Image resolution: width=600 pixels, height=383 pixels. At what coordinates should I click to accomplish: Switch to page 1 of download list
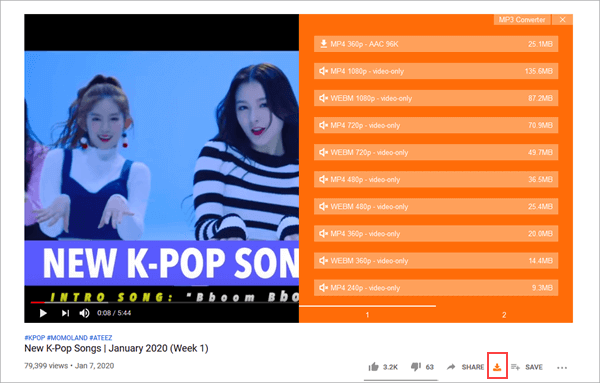coord(367,315)
